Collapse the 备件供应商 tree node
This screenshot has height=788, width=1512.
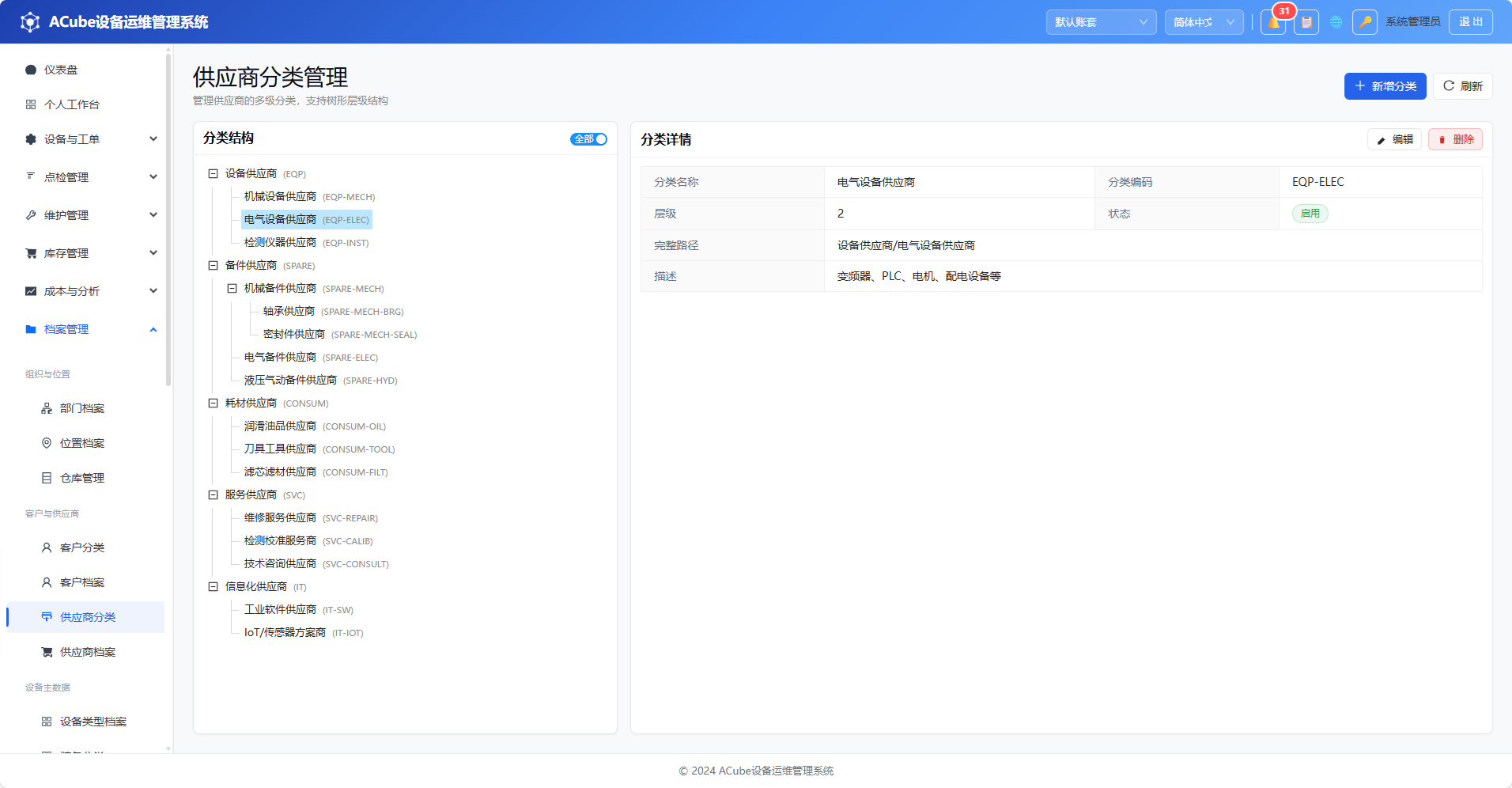pyautogui.click(x=213, y=265)
